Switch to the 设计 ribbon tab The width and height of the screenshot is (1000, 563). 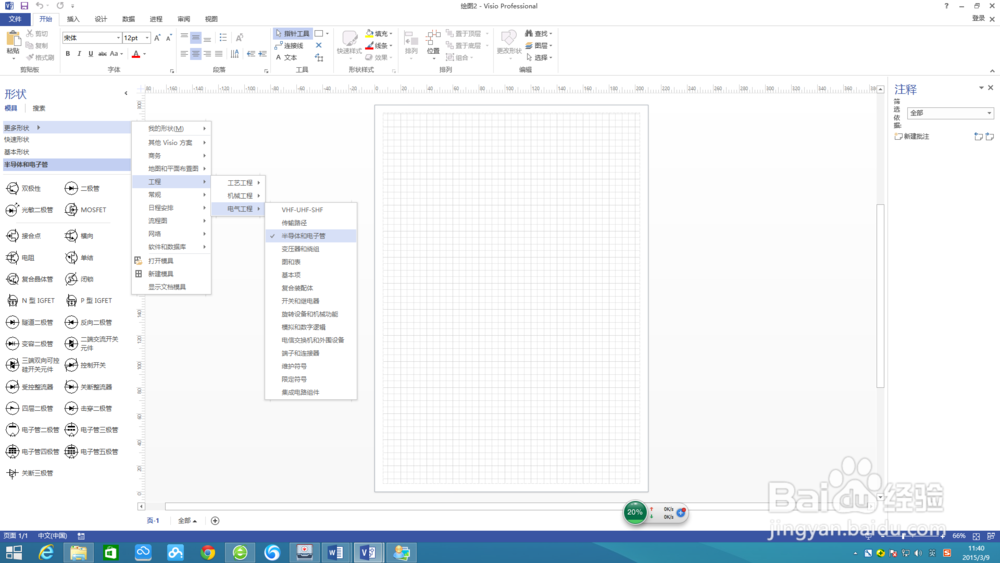tap(101, 19)
